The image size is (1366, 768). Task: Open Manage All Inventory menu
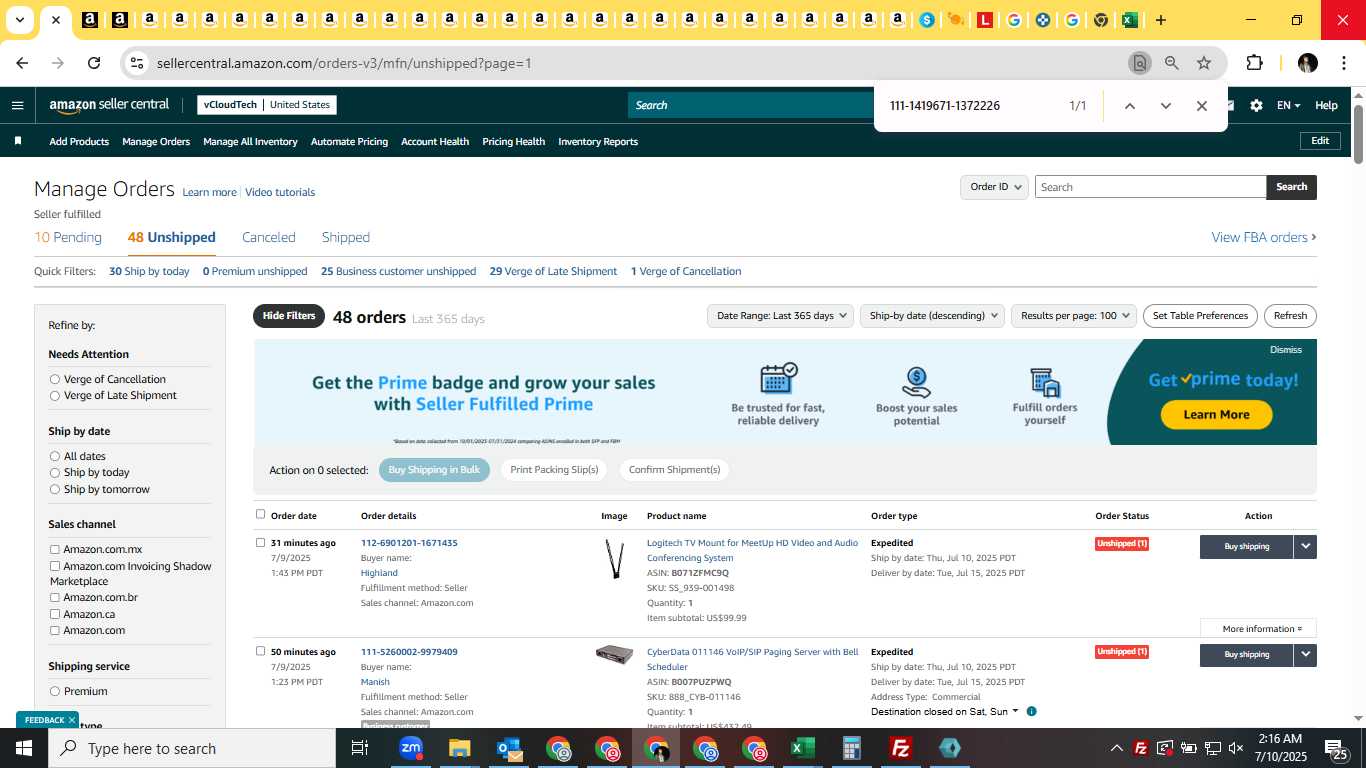coord(250,141)
